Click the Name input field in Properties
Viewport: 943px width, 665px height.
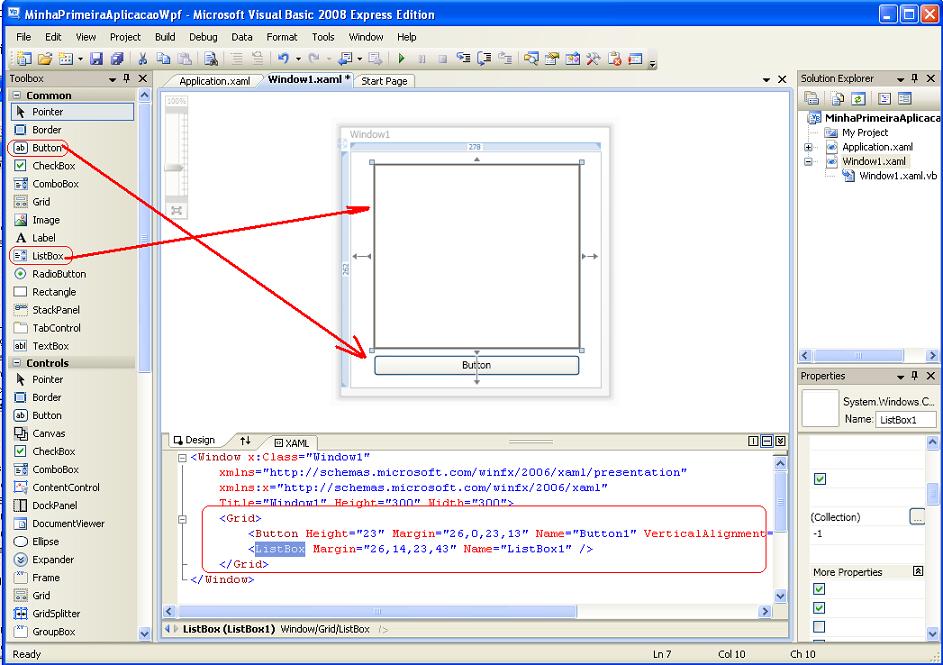coord(906,420)
